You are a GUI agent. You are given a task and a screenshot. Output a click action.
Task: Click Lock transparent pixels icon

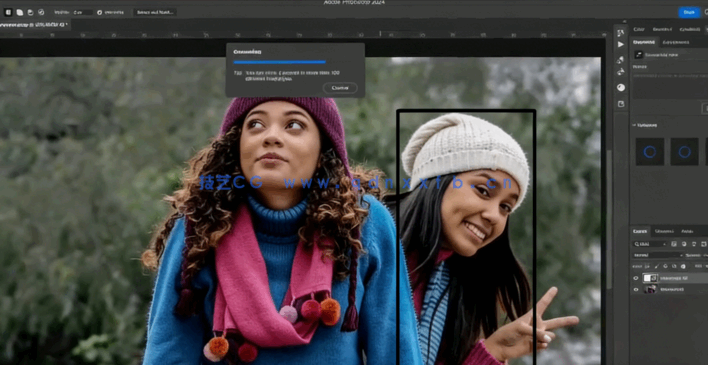tap(648, 267)
